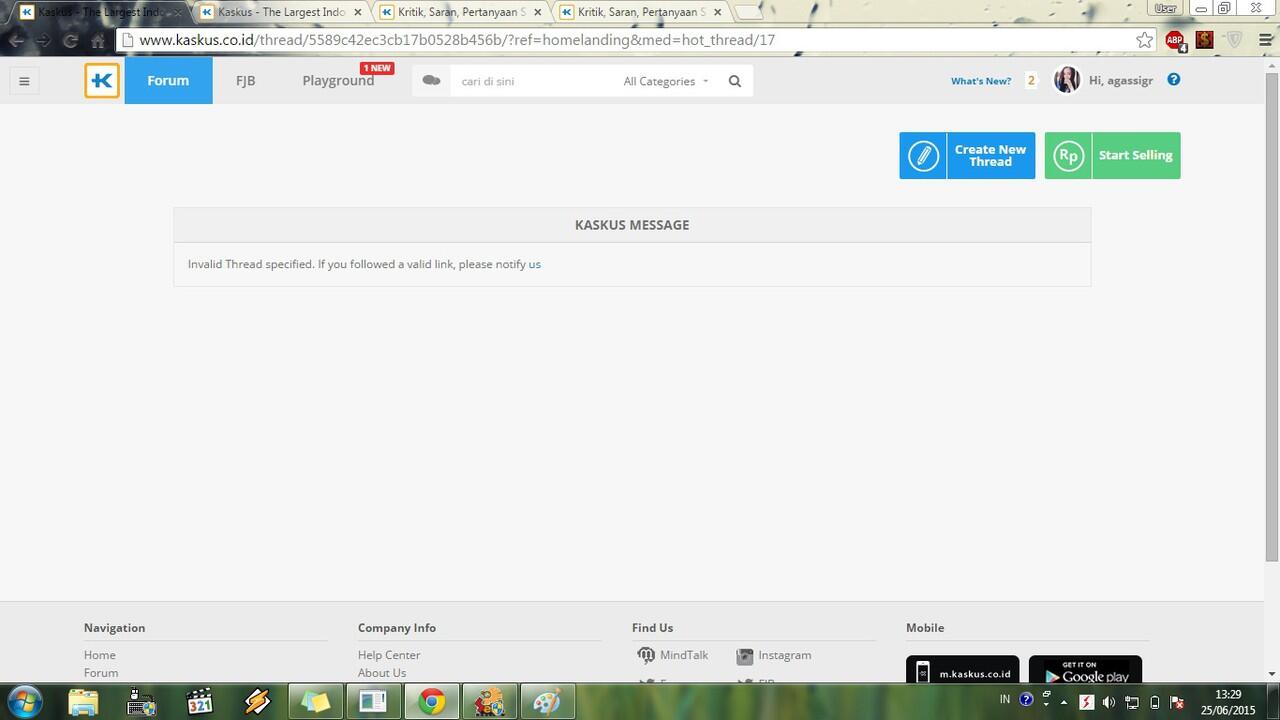
Task: Switch to the FJB tab
Action: tap(245, 80)
